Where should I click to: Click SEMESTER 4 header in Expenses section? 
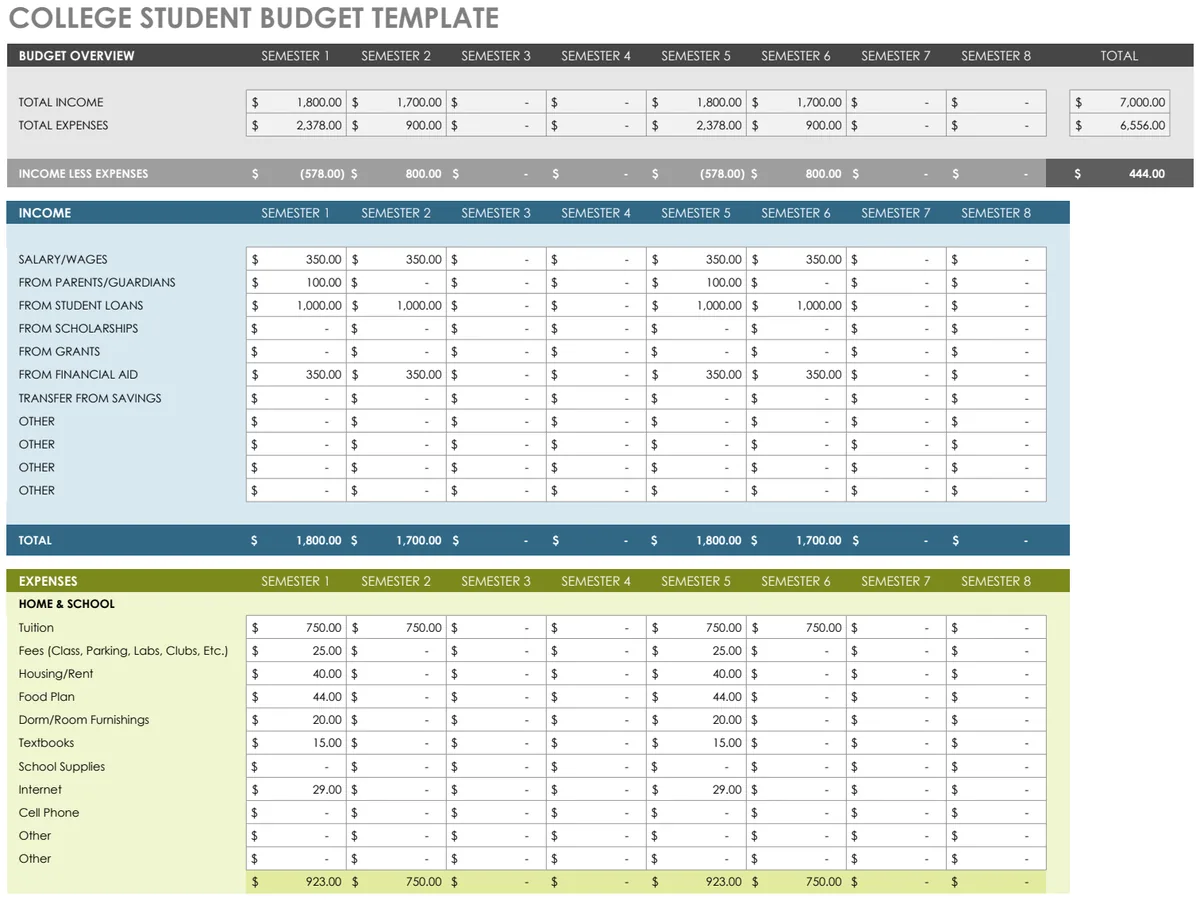point(596,581)
